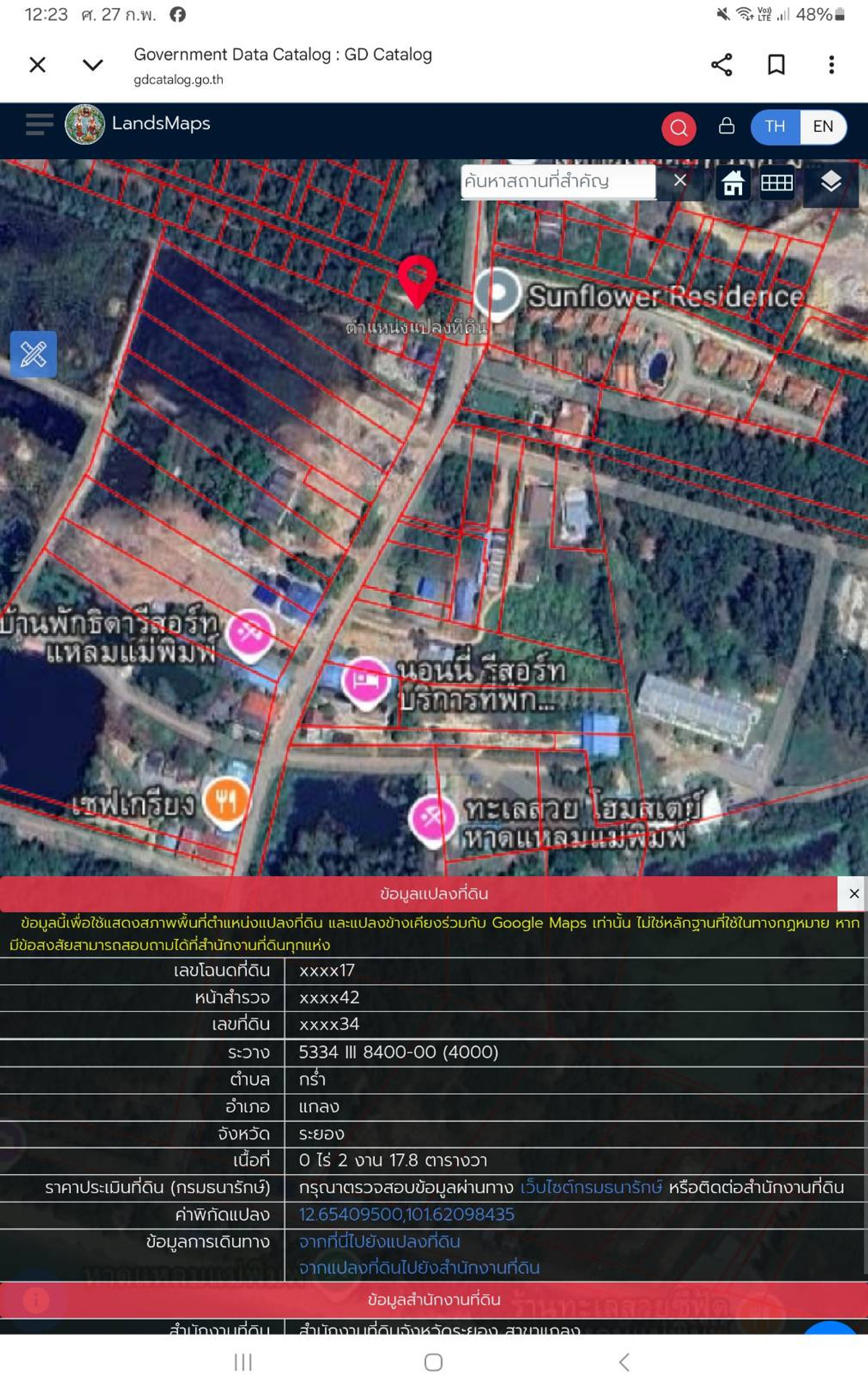Clear the place search box
868x1389 pixels.
(680, 181)
